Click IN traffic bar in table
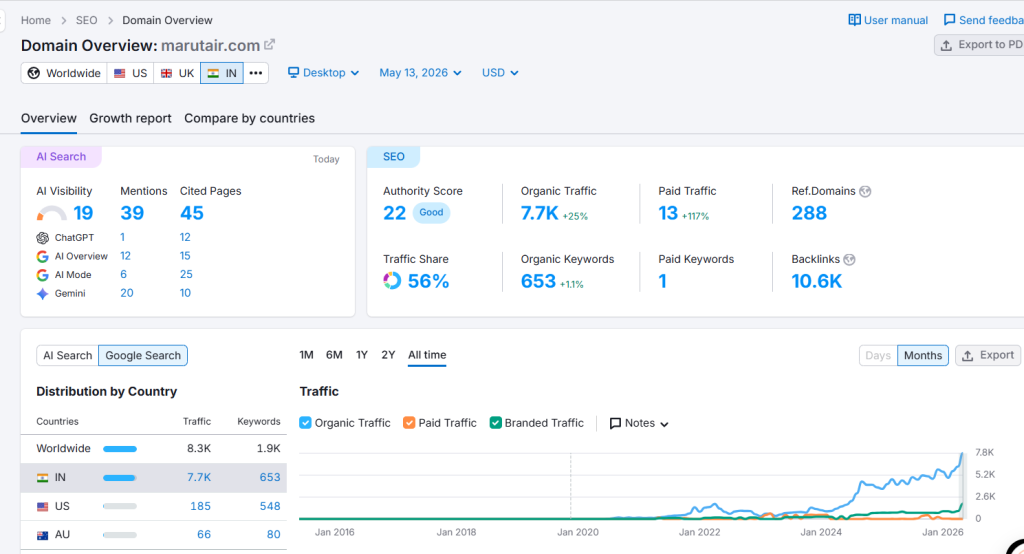The width and height of the screenshot is (1024, 554). tap(120, 478)
